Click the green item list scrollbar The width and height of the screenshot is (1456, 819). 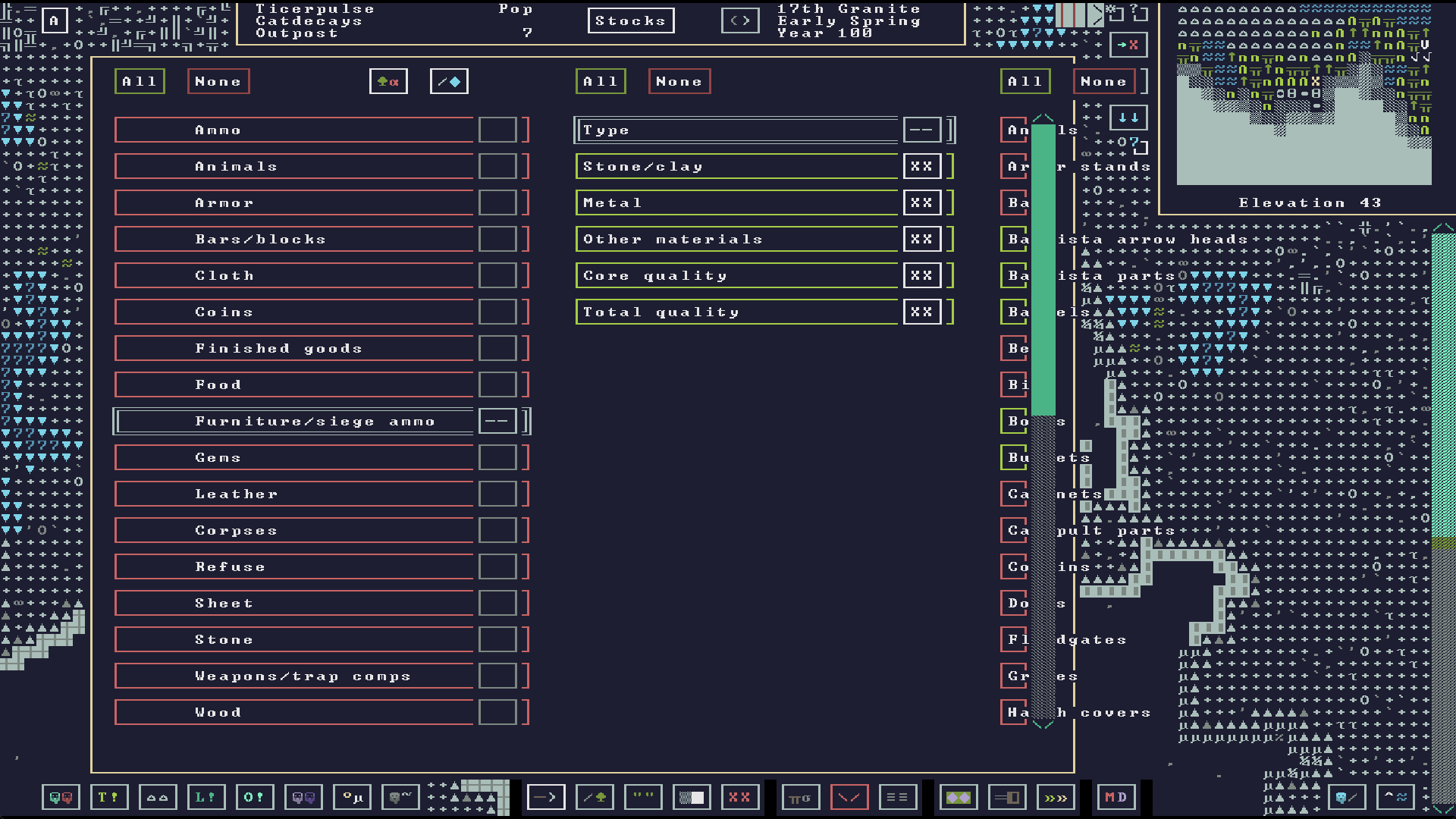(1043, 269)
